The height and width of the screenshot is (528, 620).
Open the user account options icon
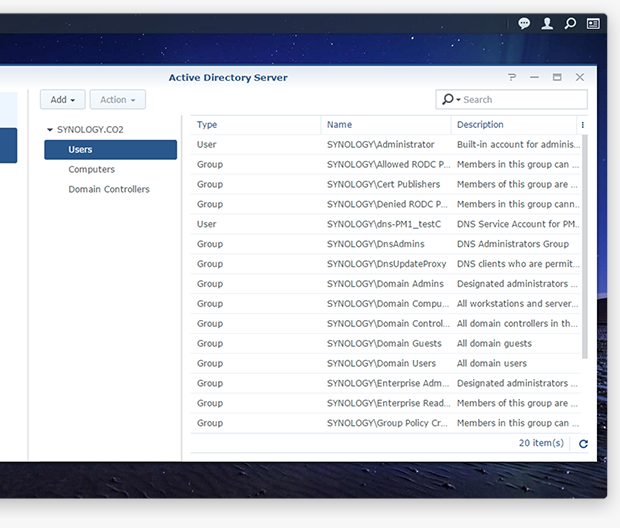pyautogui.click(x=547, y=24)
